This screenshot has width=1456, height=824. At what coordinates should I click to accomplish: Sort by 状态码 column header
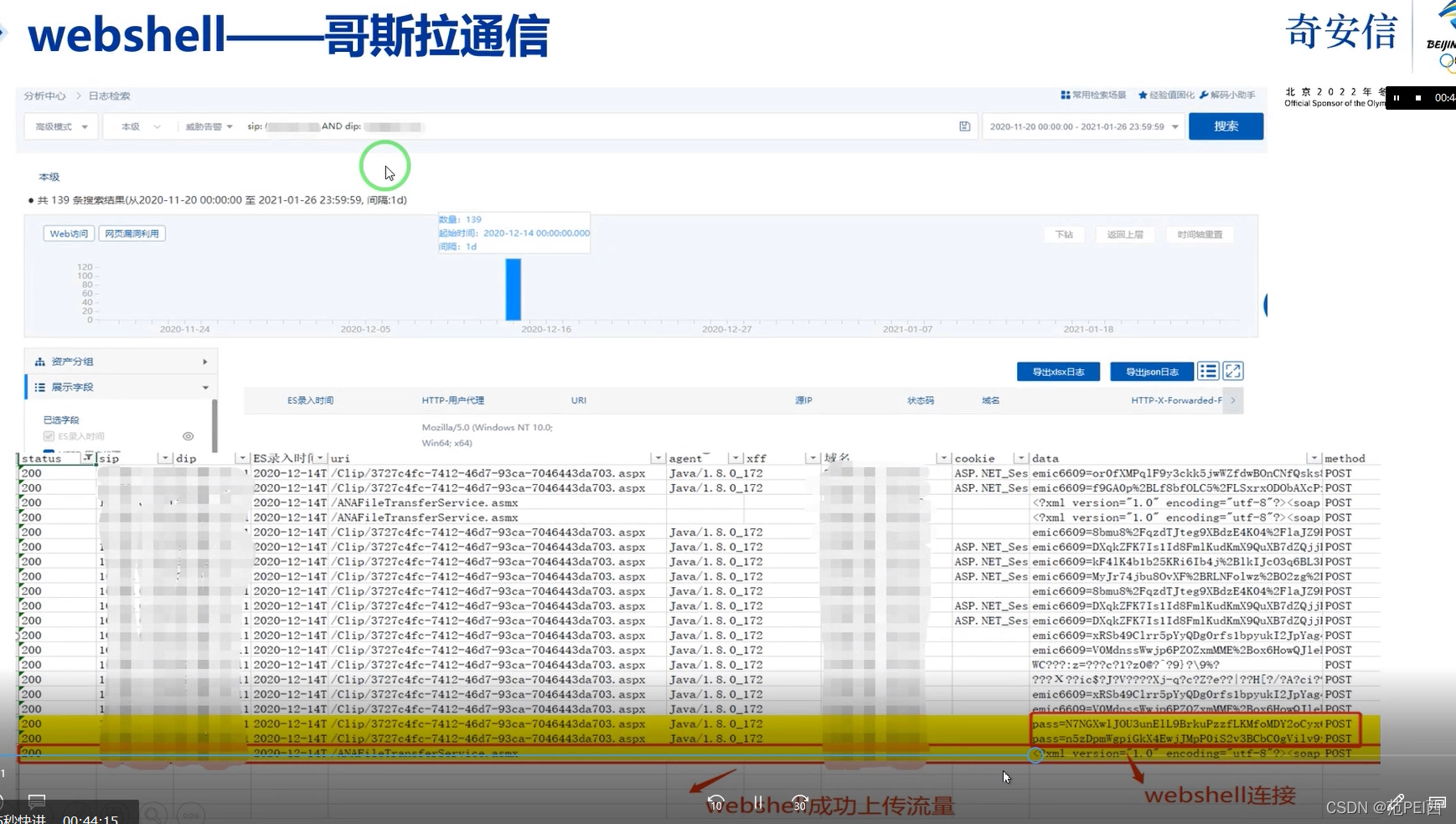920,400
